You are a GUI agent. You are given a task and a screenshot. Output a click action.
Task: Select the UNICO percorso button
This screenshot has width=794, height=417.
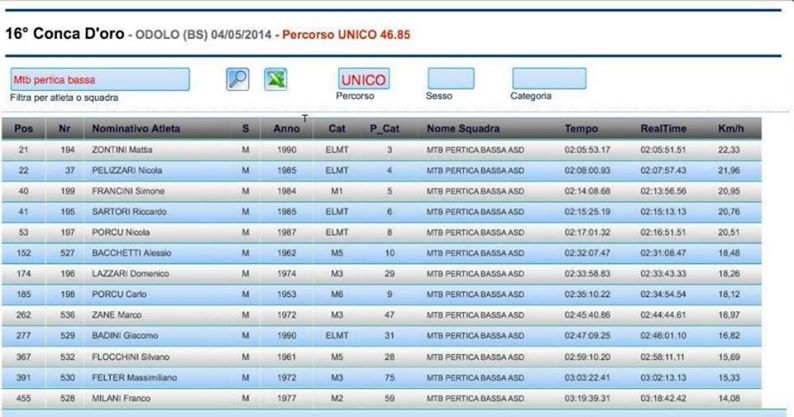pos(363,79)
